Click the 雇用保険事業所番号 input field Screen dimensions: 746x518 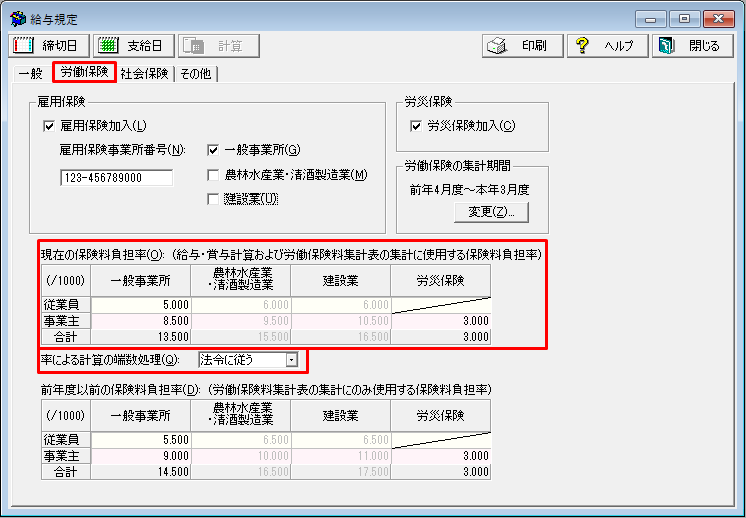coord(116,178)
